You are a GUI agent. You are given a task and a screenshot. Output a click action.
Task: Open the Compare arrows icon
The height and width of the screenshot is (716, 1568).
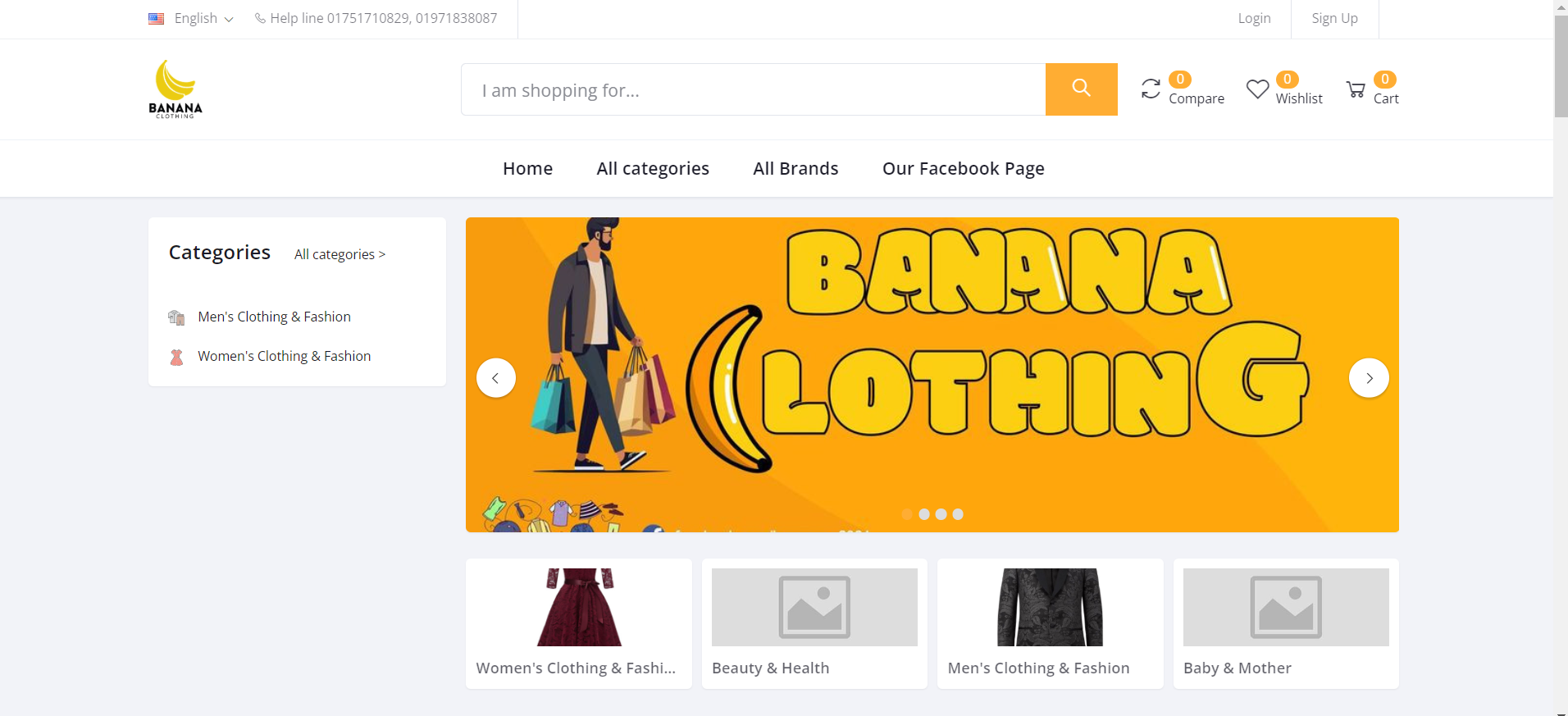pyautogui.click(x=1151, y=89)
